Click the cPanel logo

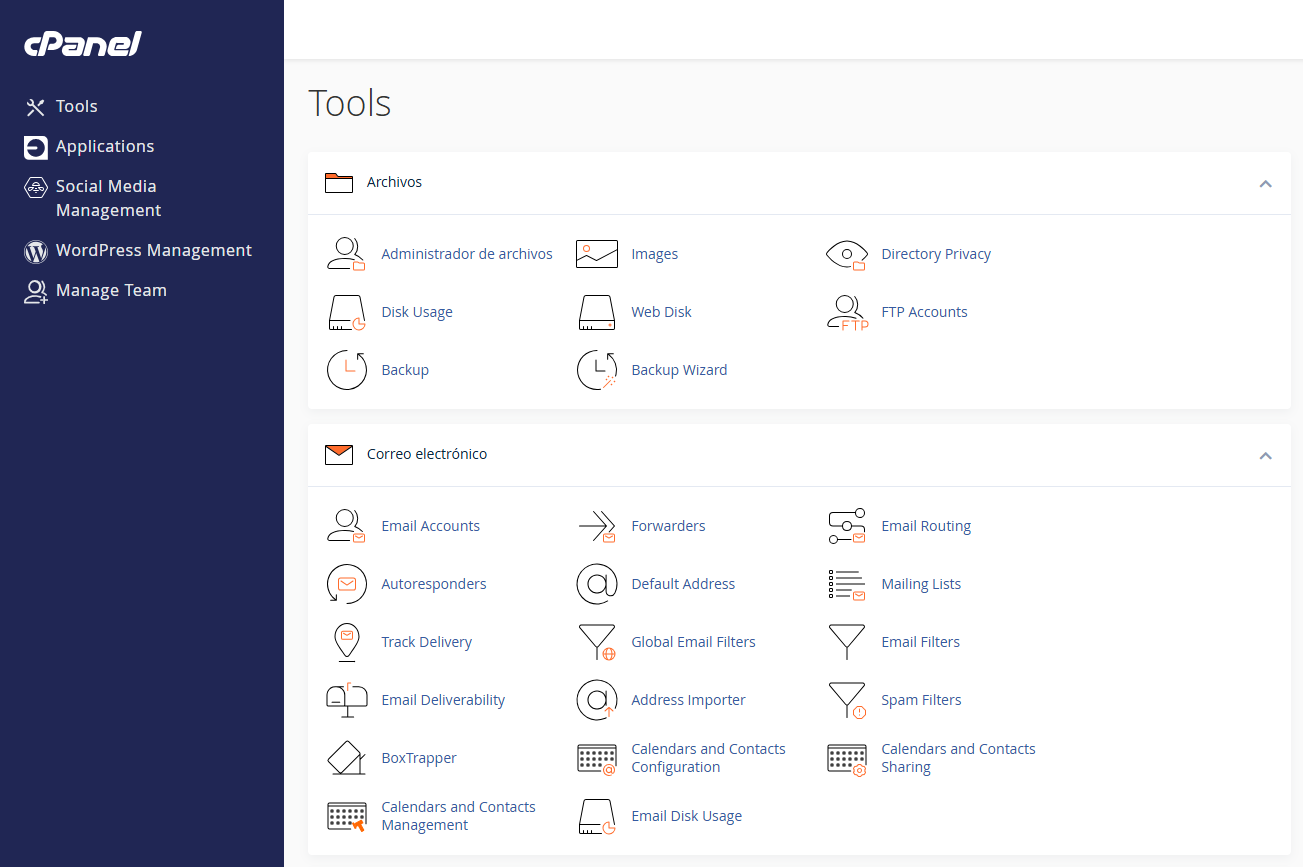click(x=83, y=44)
